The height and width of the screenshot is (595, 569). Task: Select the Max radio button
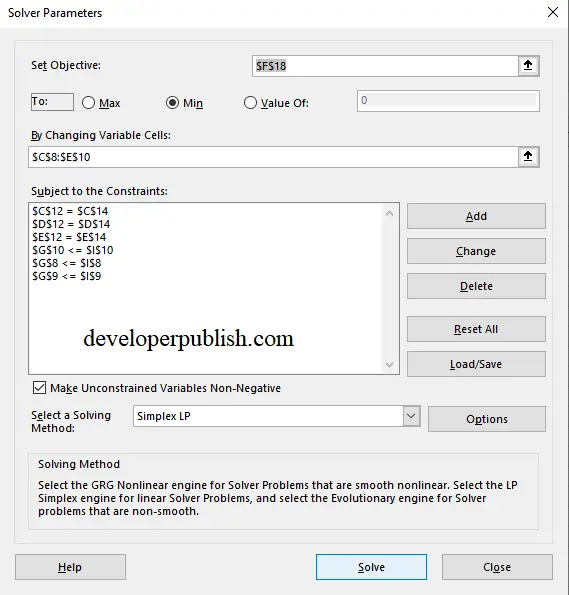pos(88,103)
